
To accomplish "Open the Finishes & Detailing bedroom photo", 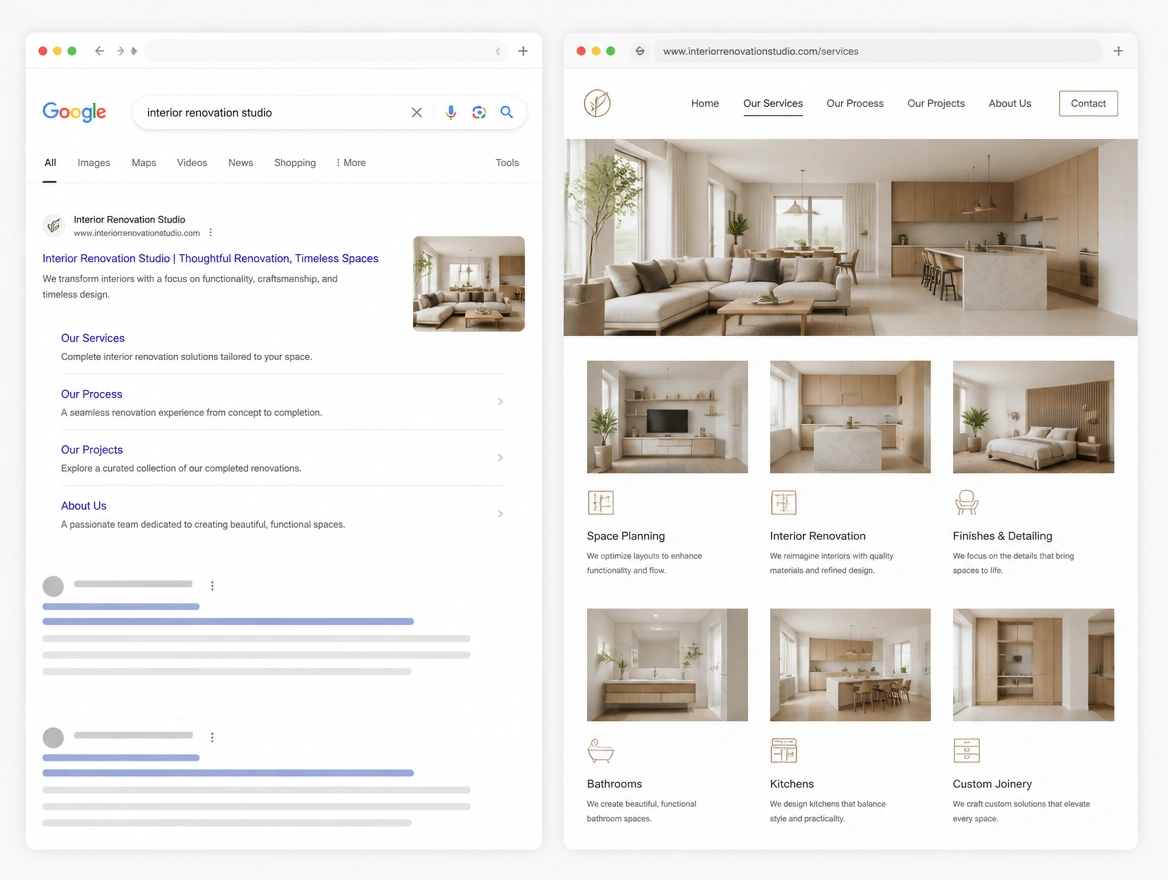I will pos(1033,417).
